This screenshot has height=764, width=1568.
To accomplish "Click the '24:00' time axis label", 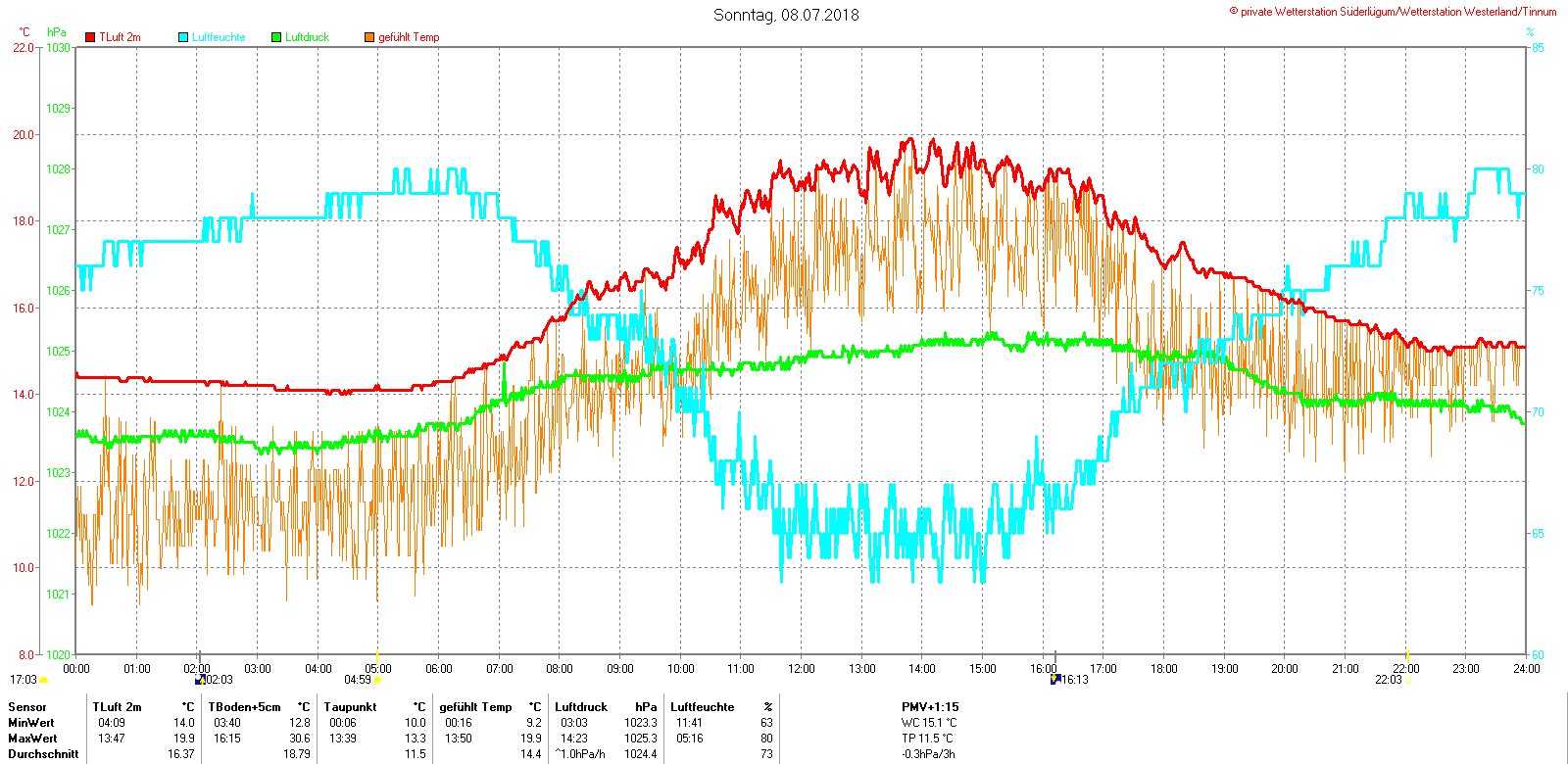I will [1526, 669].
